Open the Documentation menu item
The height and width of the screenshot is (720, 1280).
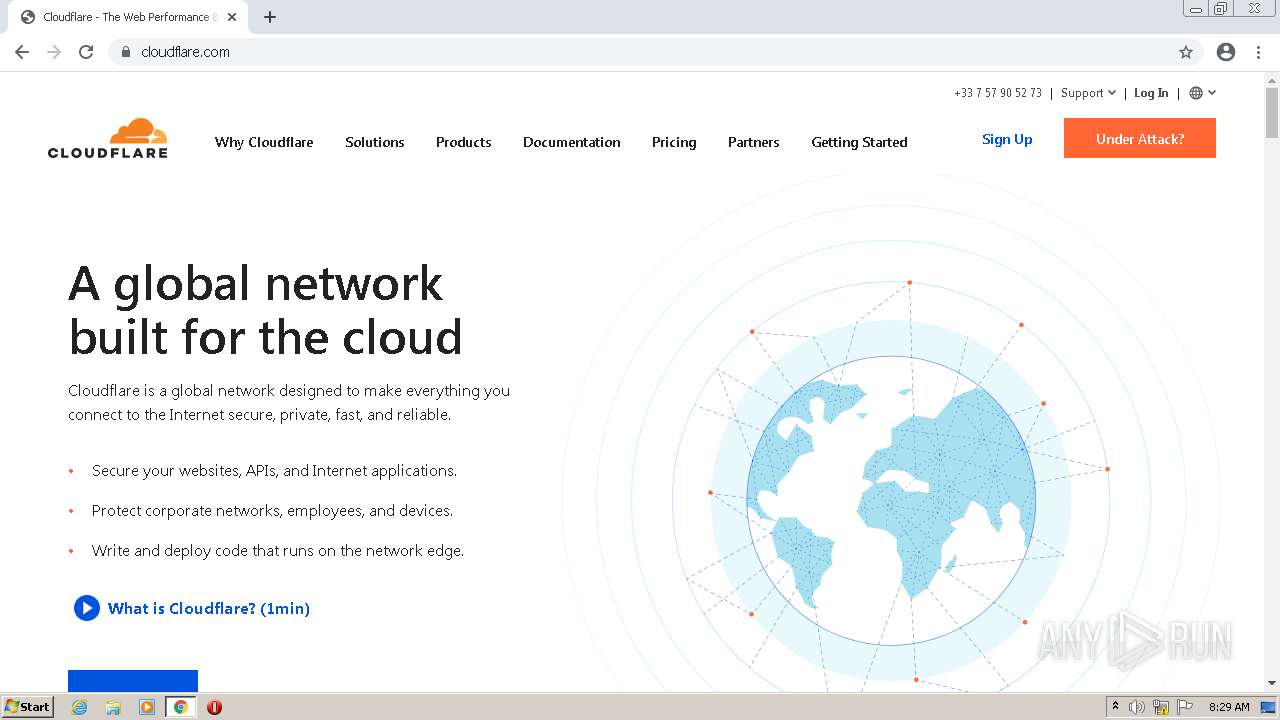[572, 142]
